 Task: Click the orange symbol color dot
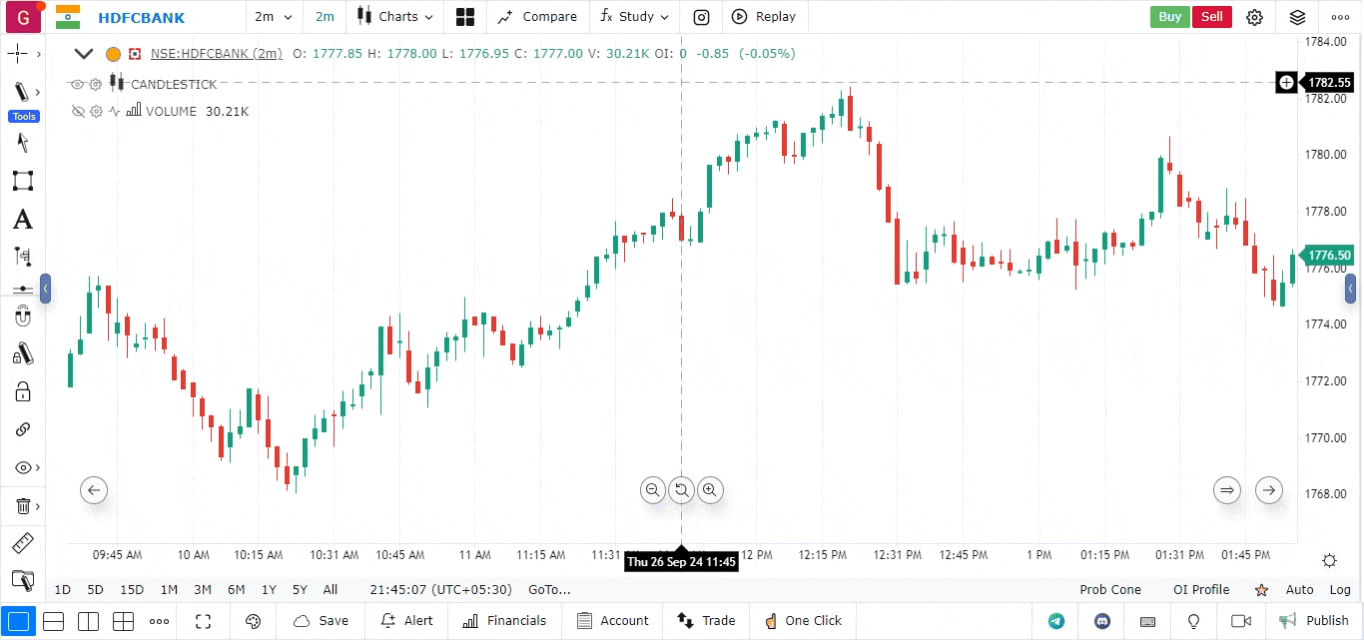coord(113,54)
